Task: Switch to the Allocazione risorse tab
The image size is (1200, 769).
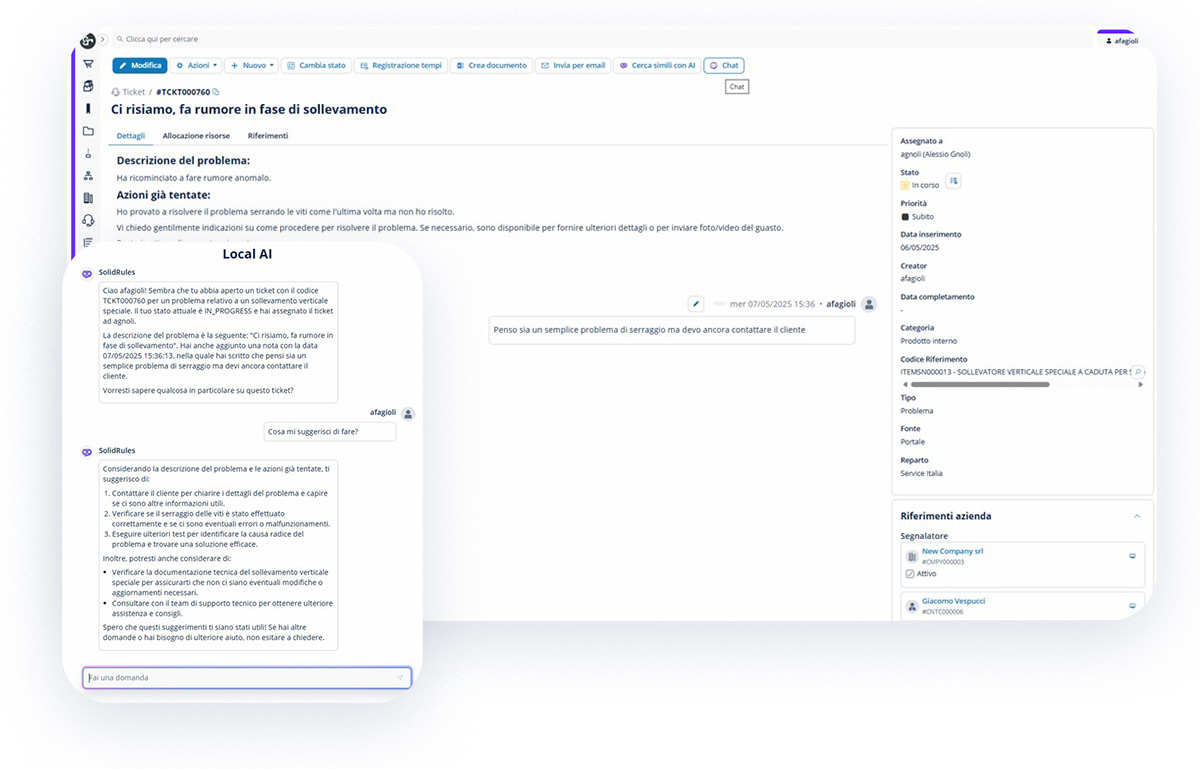Action: (x=196, y=136)
